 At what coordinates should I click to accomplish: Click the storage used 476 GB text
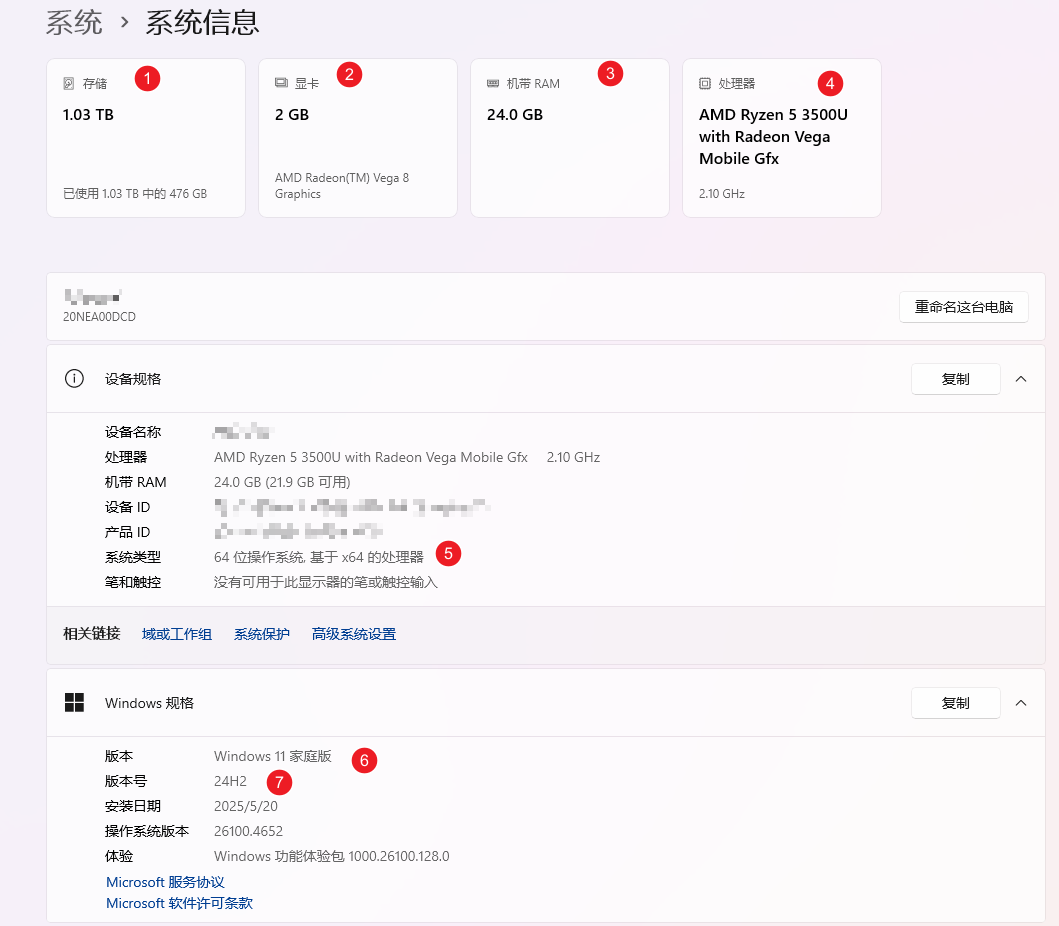tap(135, 194)
